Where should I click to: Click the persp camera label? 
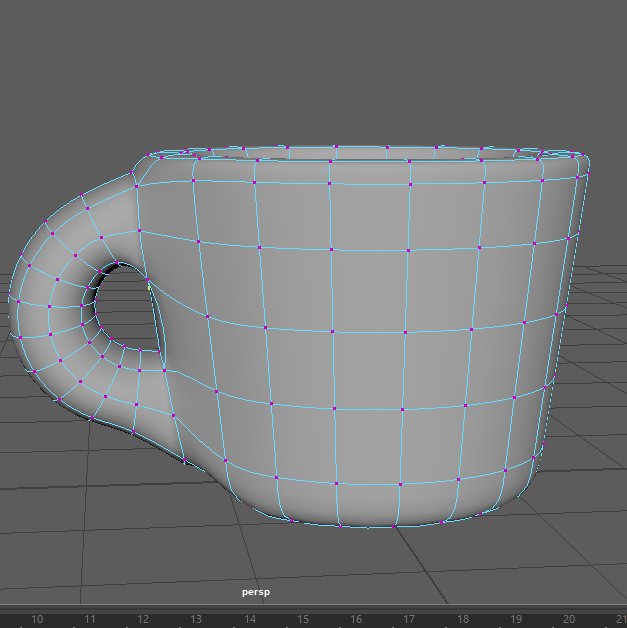pyautogui.click(x=256, y=592)
